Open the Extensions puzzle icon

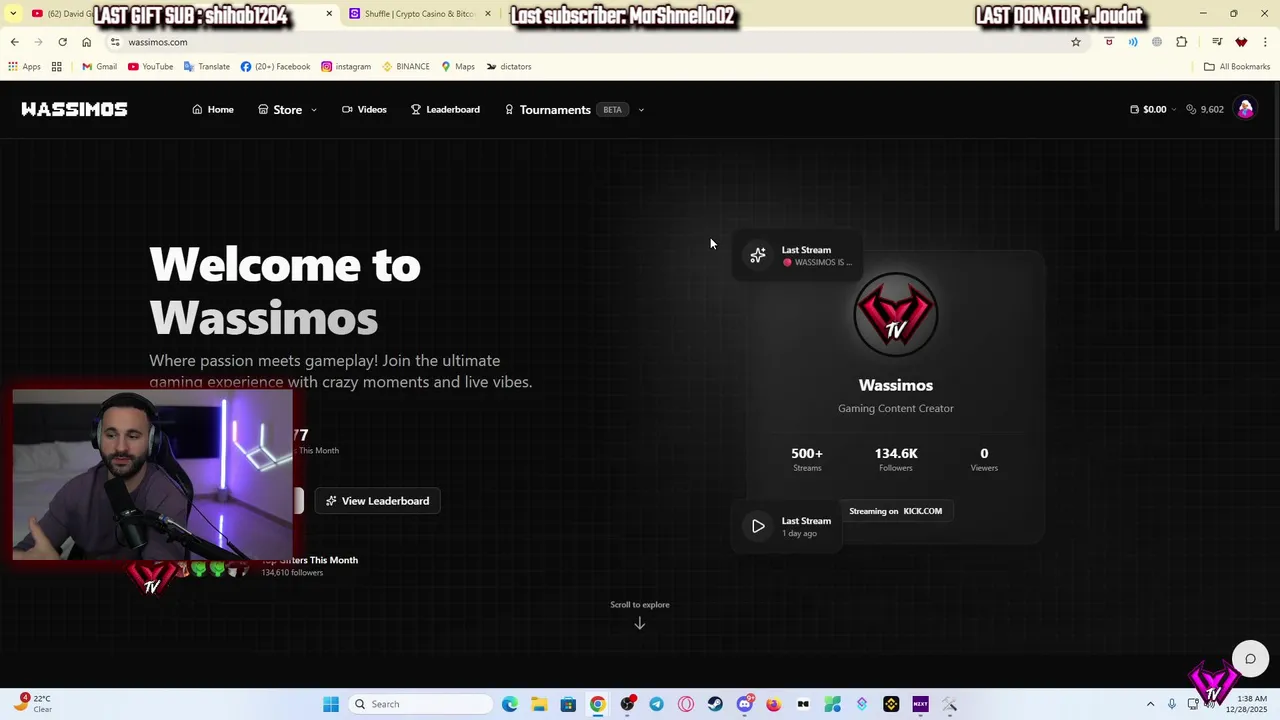pos(1182,42)
